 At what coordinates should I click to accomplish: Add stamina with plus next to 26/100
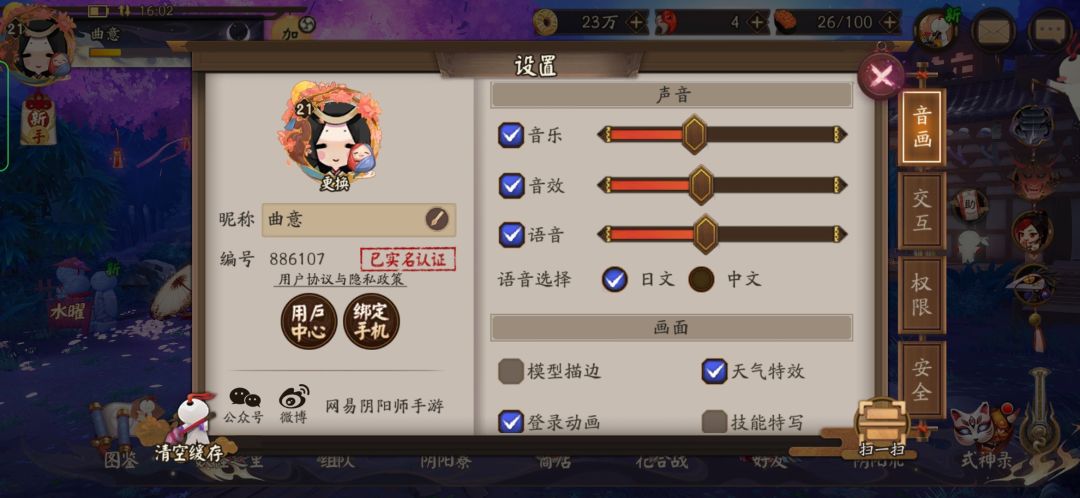pos(890,23)
